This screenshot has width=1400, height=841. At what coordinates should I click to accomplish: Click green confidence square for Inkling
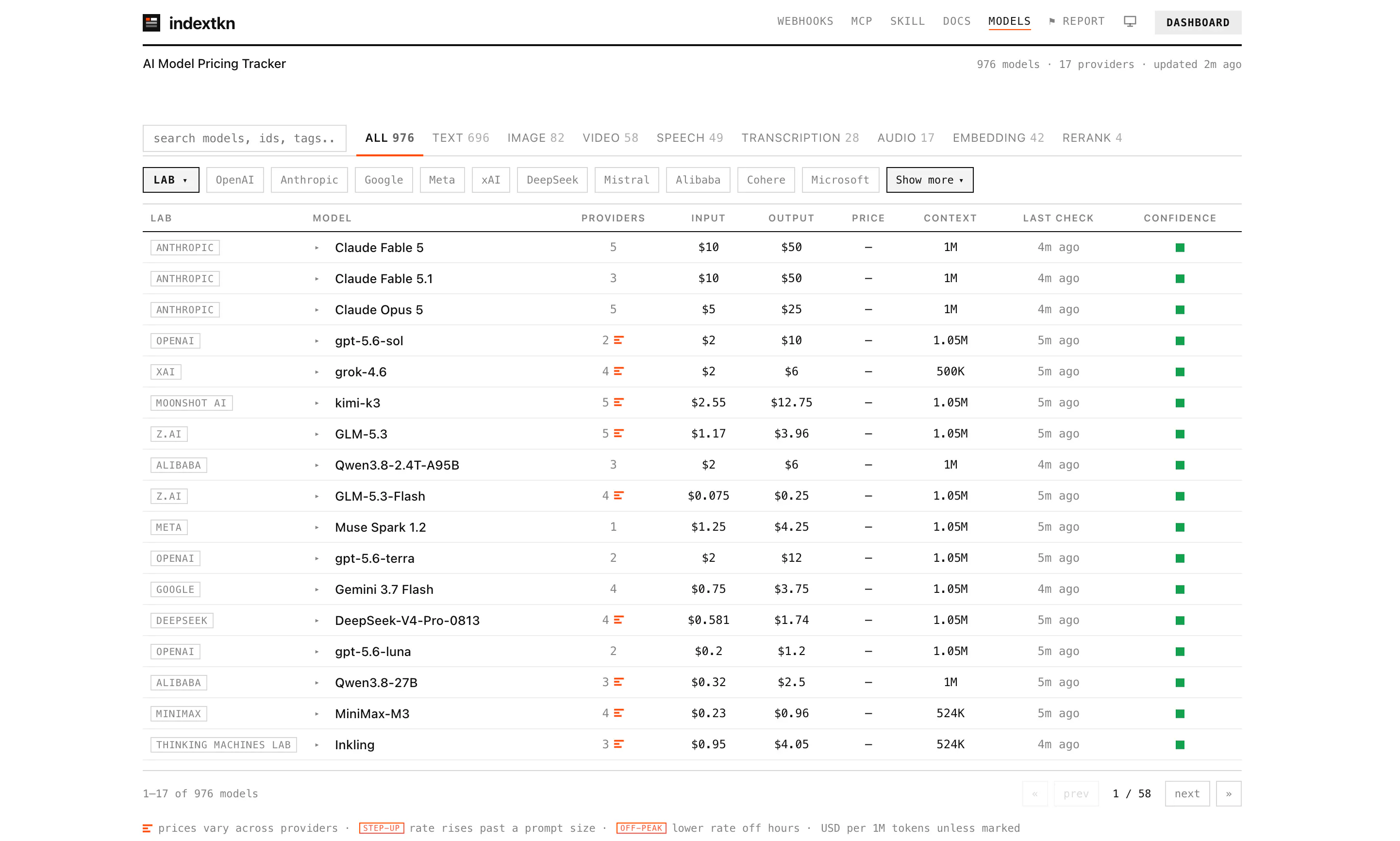(1180, 745)
